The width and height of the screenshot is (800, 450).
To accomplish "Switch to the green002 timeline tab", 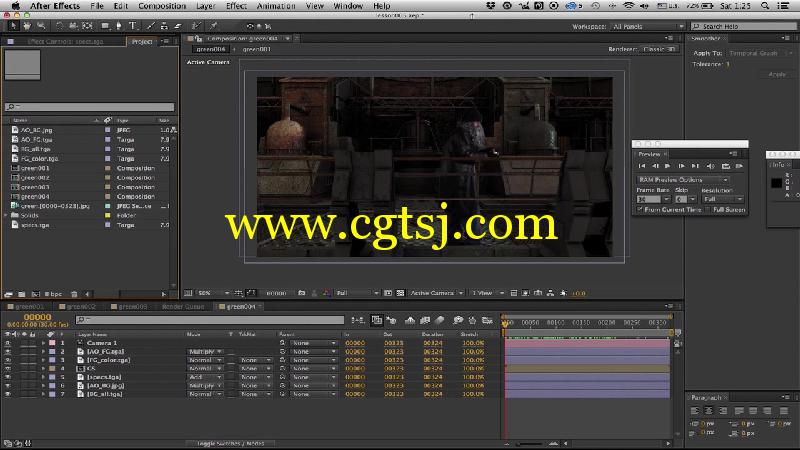I will pyautogui.click(x=81, y=307).
